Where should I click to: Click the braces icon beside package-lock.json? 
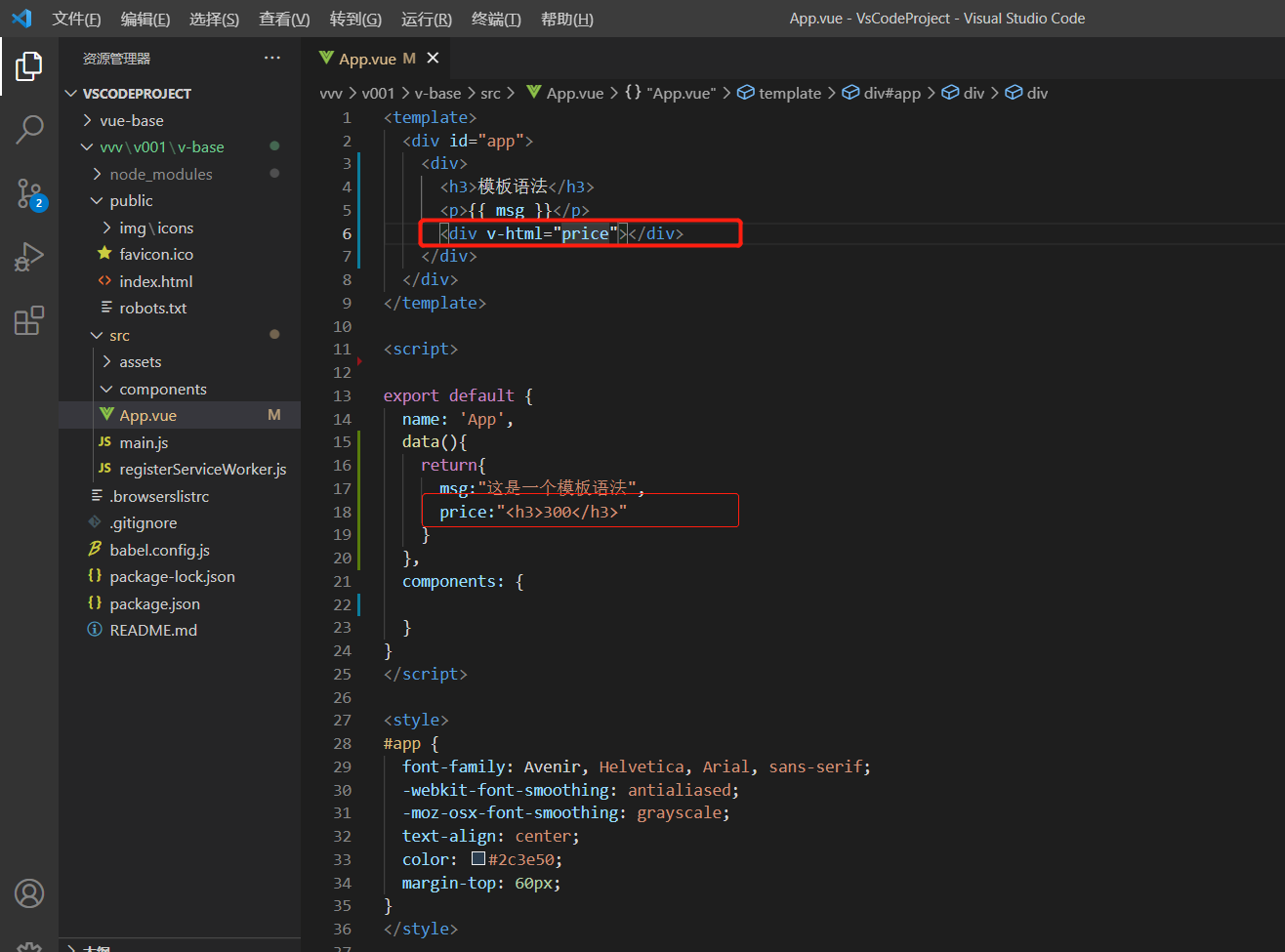tap(95, 576)
